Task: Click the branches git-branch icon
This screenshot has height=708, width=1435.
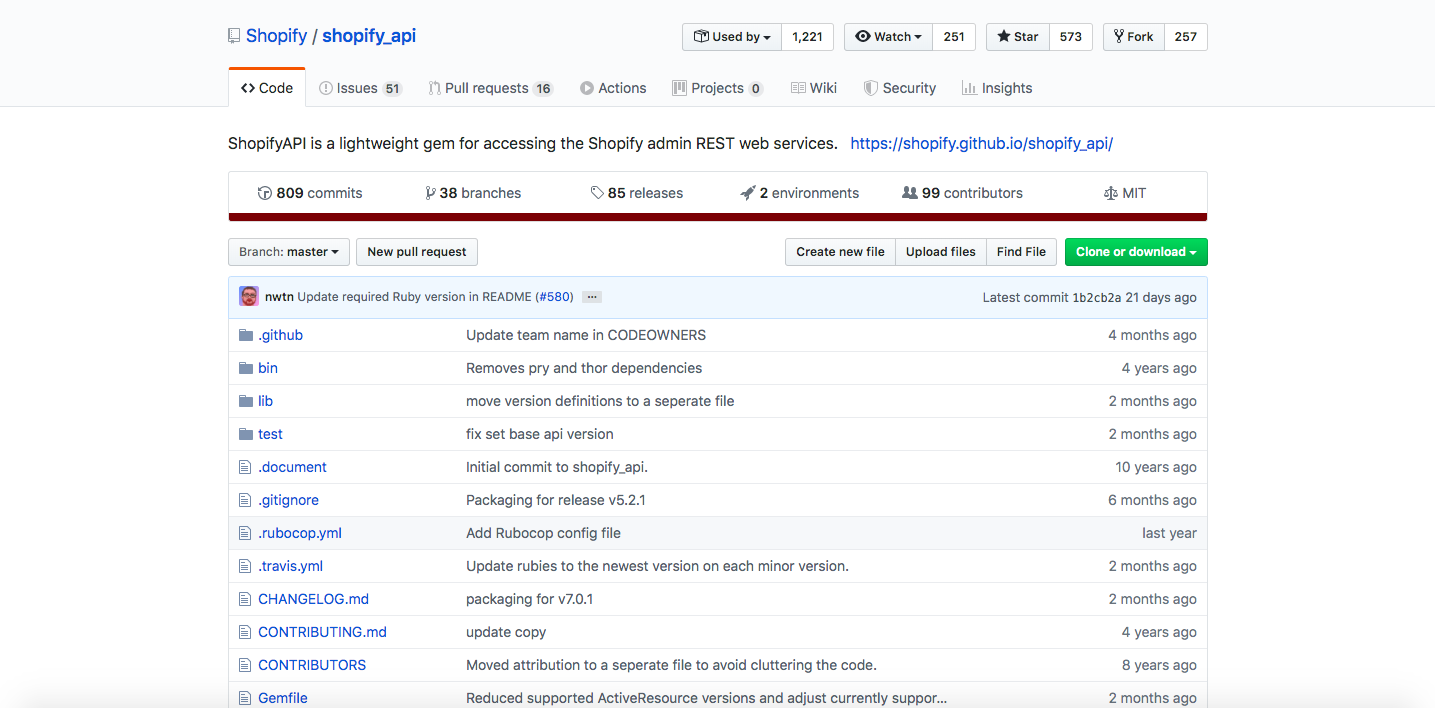Action: [x=430, y=193]
